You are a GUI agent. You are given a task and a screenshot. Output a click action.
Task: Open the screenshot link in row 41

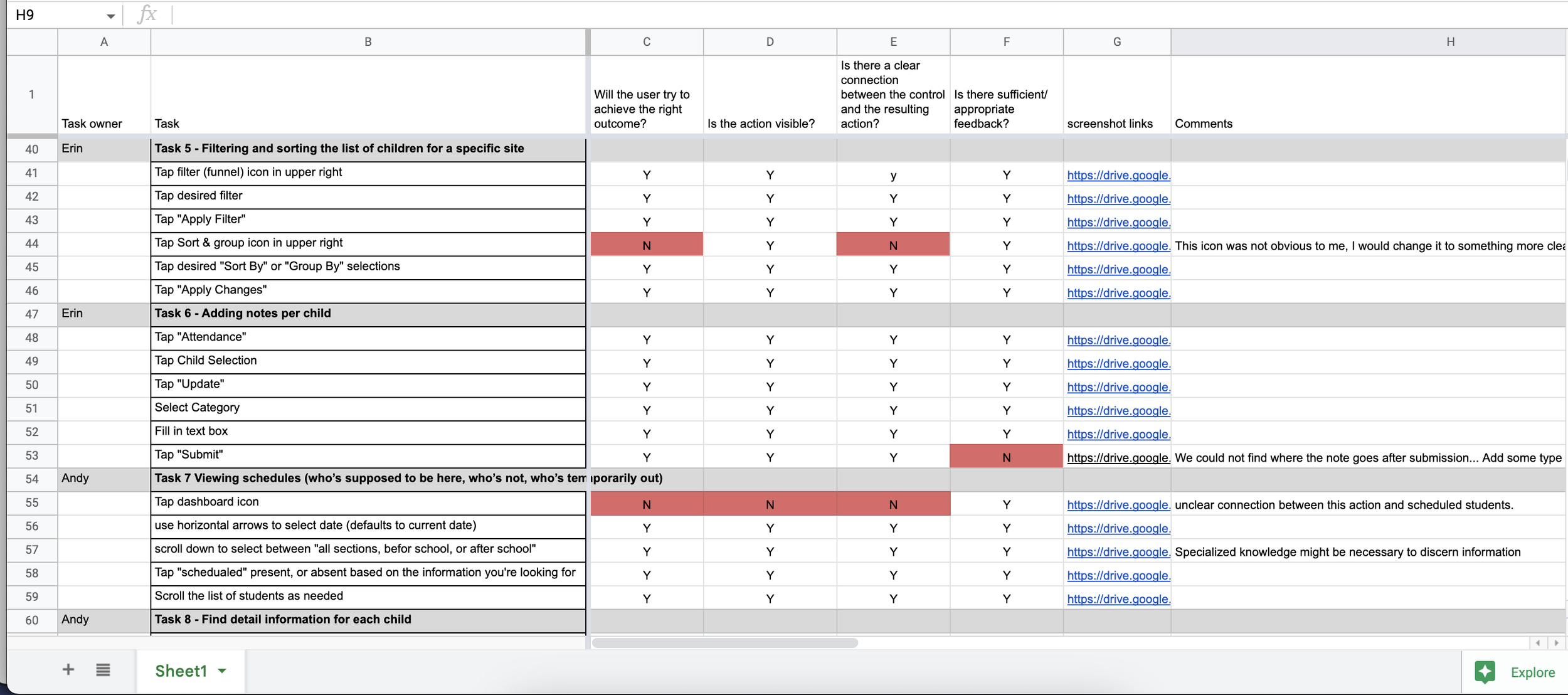pos(1118,176)
